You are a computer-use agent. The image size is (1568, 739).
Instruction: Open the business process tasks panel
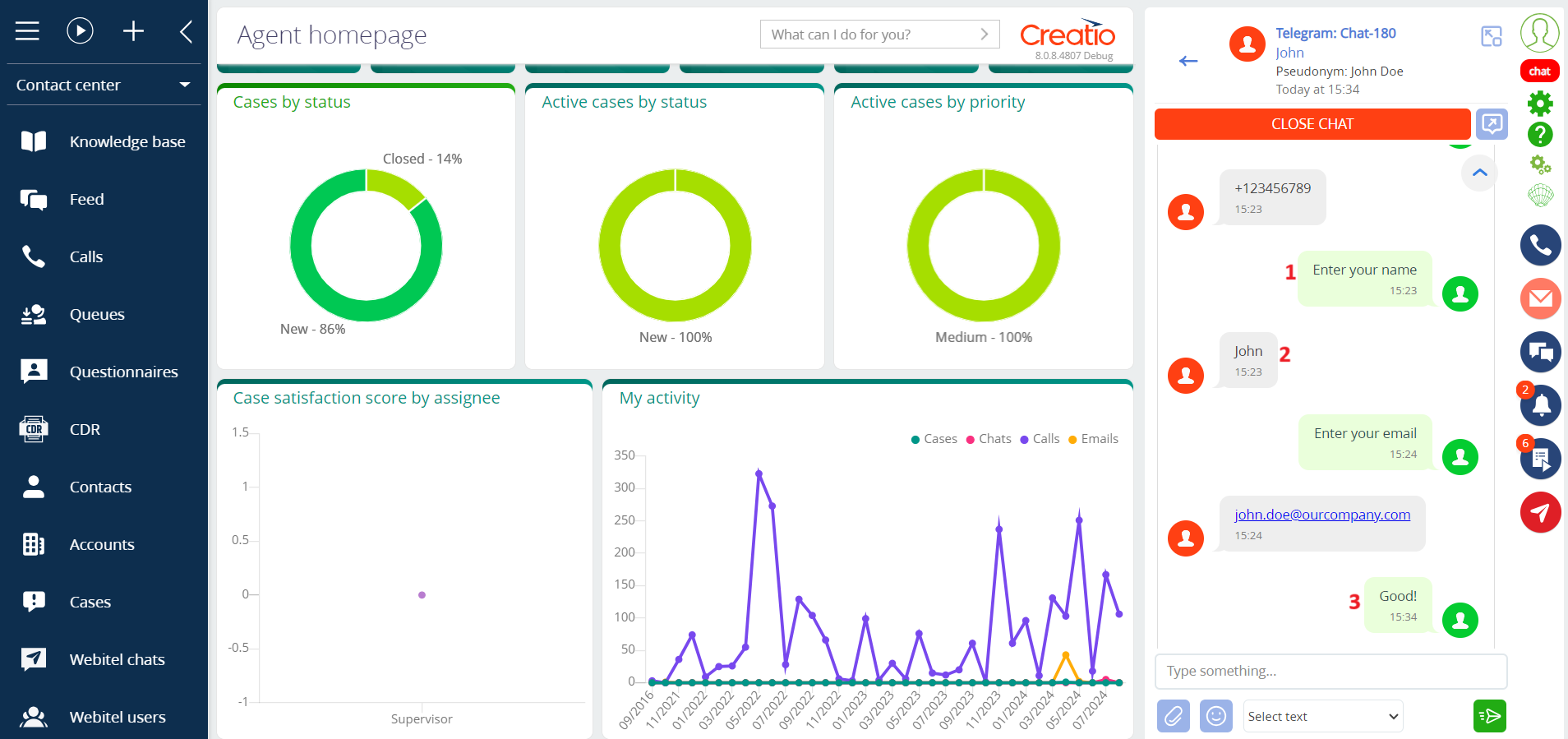point(1540,459)
